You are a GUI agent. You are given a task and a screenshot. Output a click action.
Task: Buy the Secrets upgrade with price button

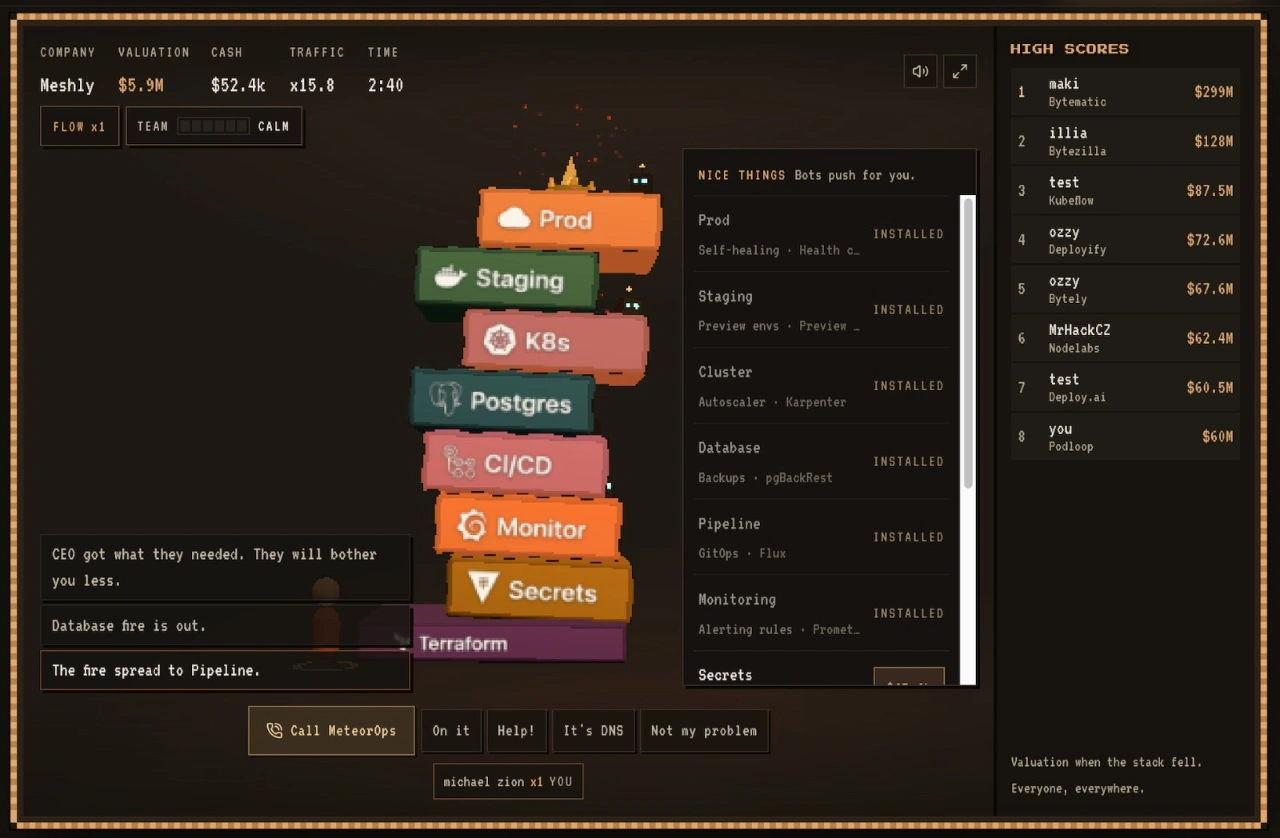point(909,677)
